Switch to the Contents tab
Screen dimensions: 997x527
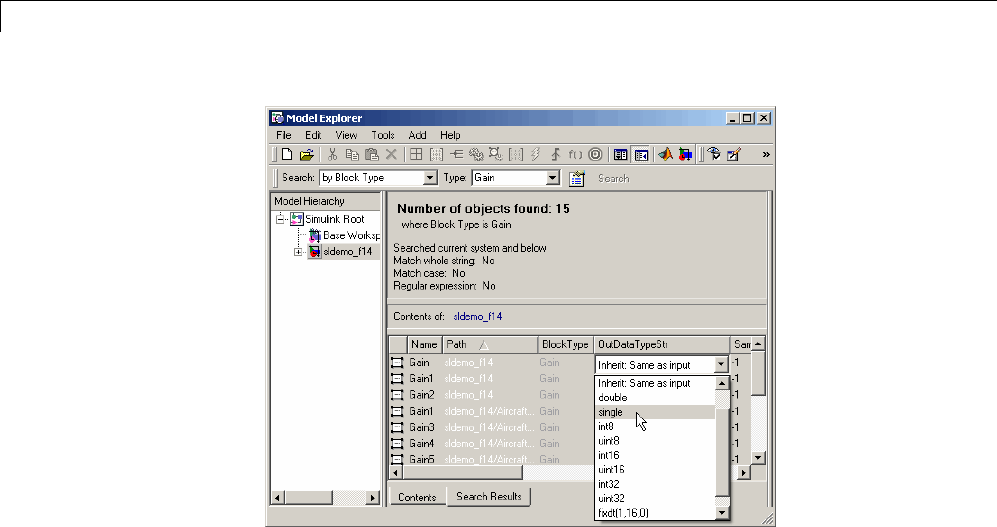pyautogui.click(x=417, y=497)
